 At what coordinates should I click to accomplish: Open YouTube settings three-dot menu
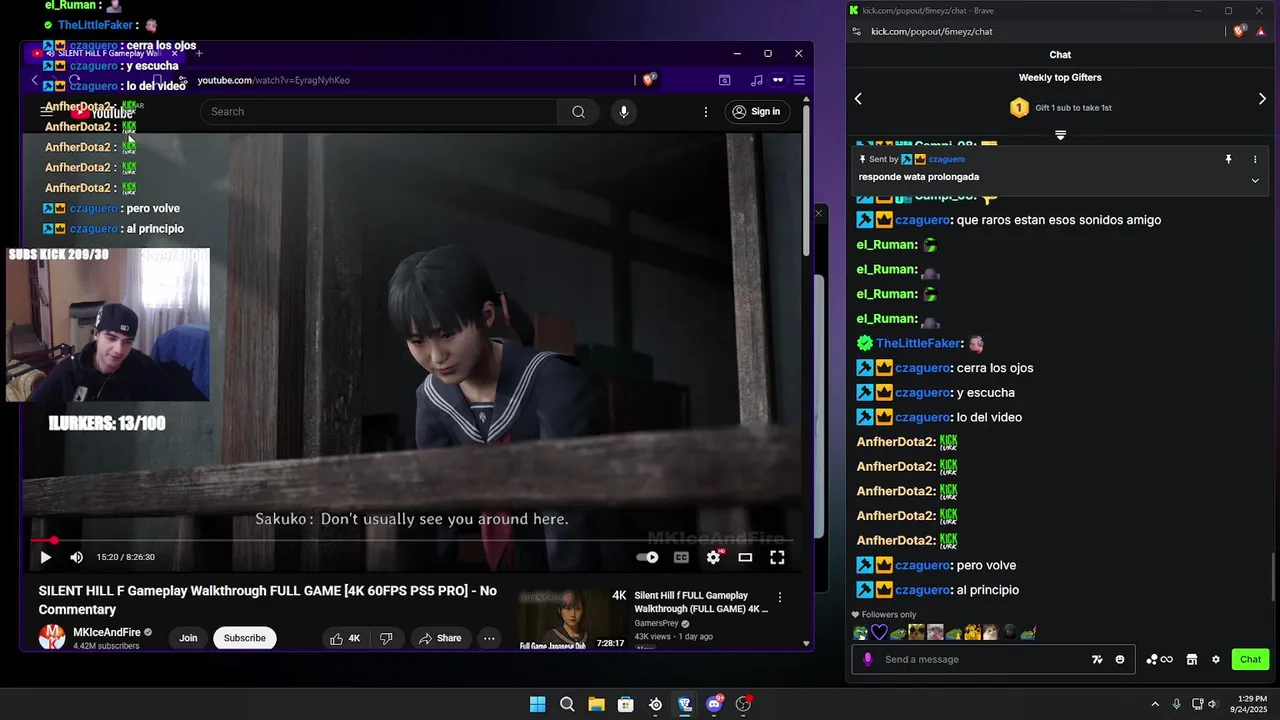pyautogui.click(x=706, y=111)
